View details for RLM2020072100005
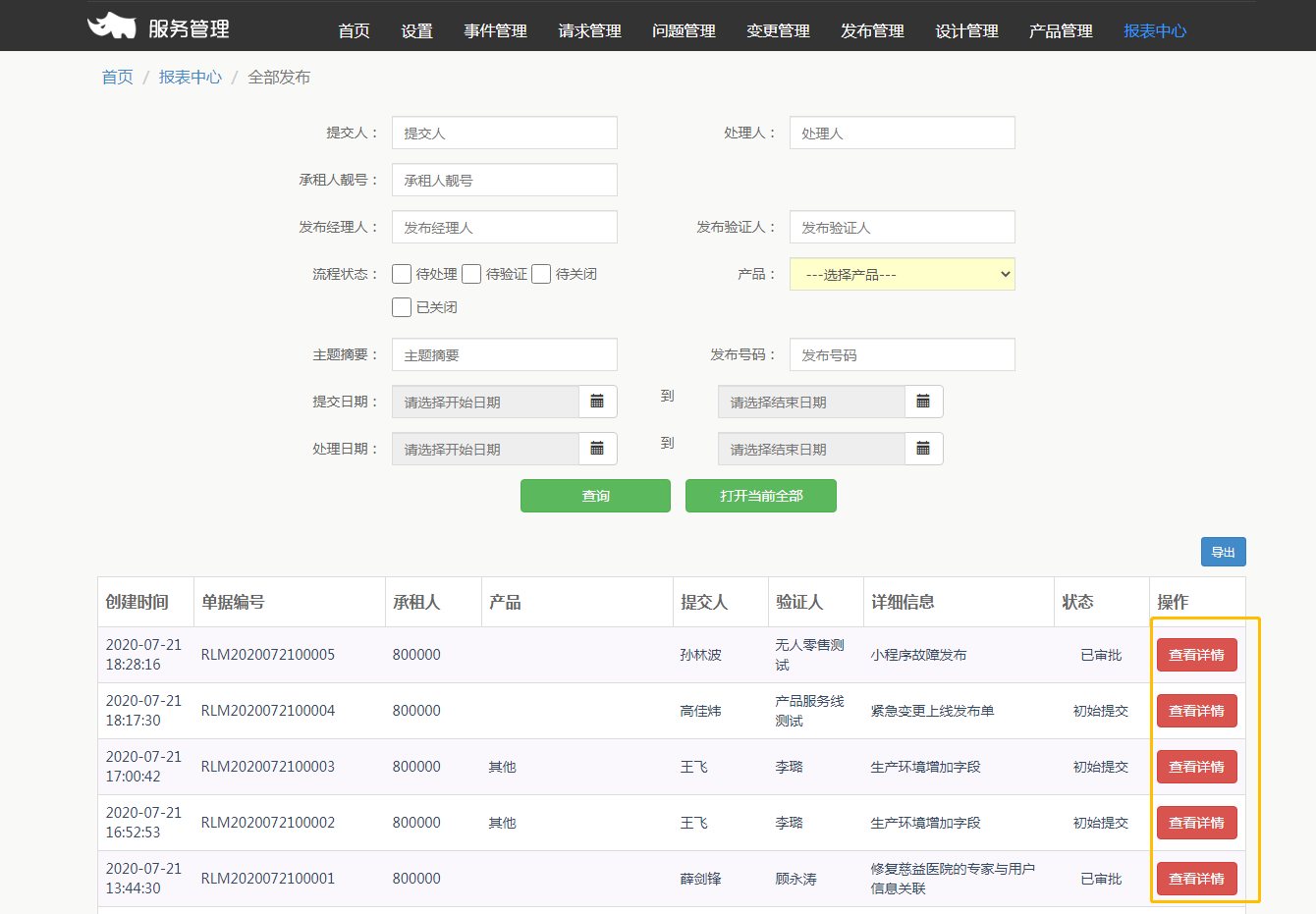Image resolution: width=1316 pixels, height=914 pixels. coord(1196,655)
